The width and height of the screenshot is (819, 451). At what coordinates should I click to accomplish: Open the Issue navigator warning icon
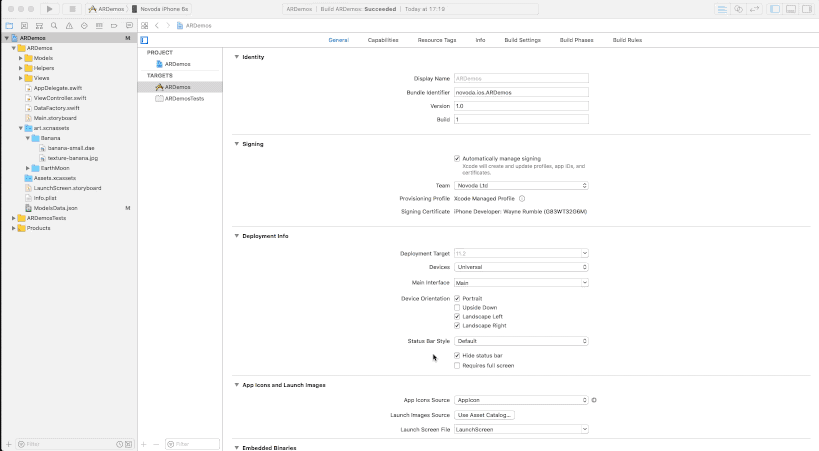[69, 26]
